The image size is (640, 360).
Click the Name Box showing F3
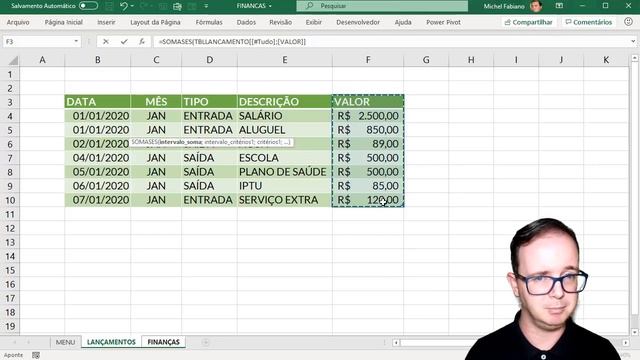pyautogui.click(x=38, y=41)
